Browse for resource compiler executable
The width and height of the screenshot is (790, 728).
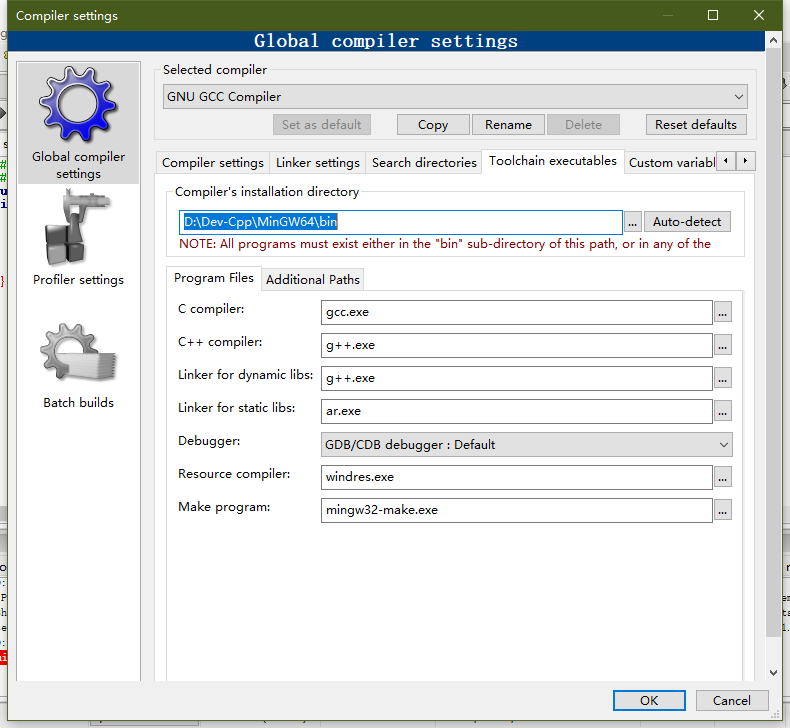click(x=722, y=477)
